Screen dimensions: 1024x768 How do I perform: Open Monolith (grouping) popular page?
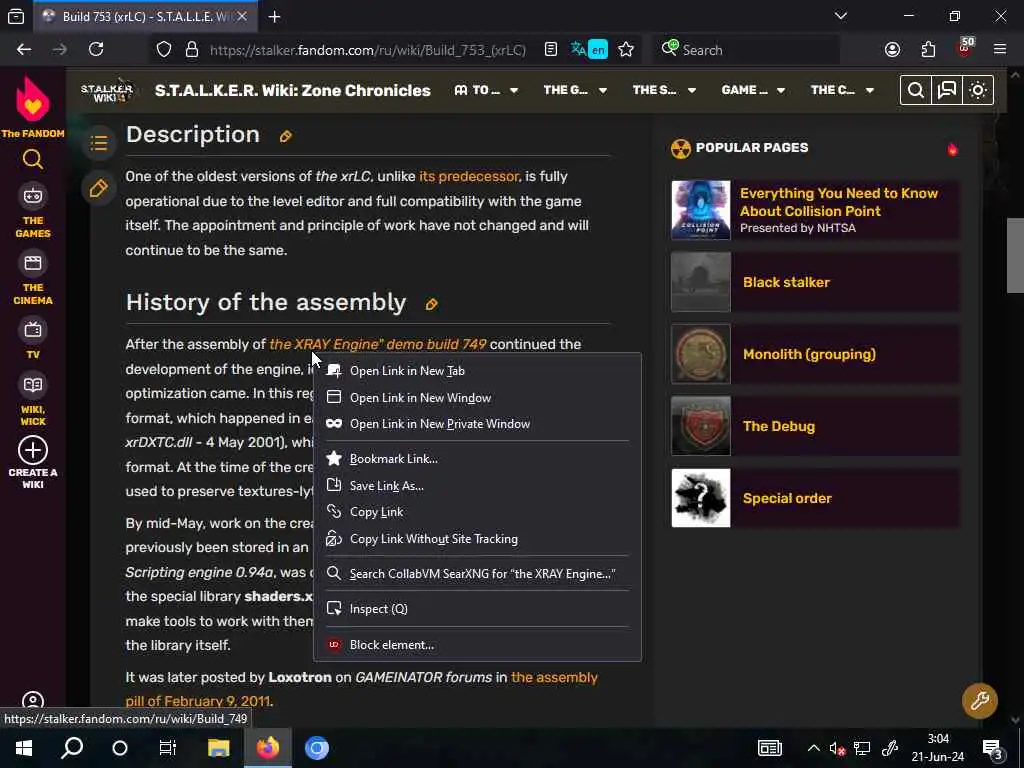(815, 354)
